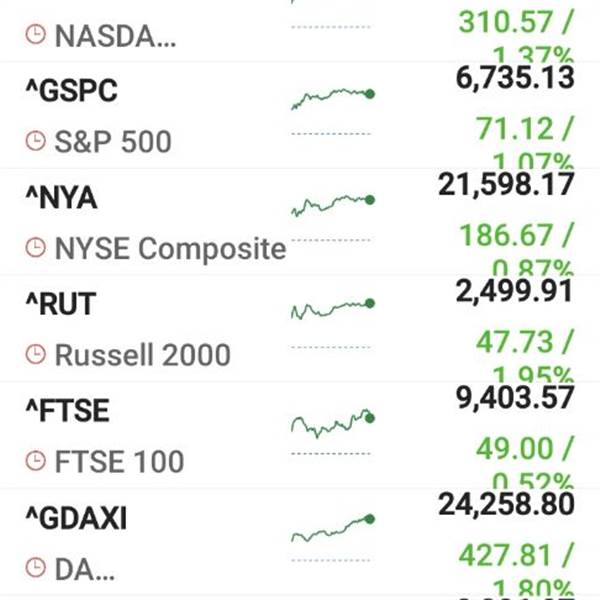Open the ^RUT sparkline chart
The height and width of the screenshot is (600, 600).
coord(332,309)
